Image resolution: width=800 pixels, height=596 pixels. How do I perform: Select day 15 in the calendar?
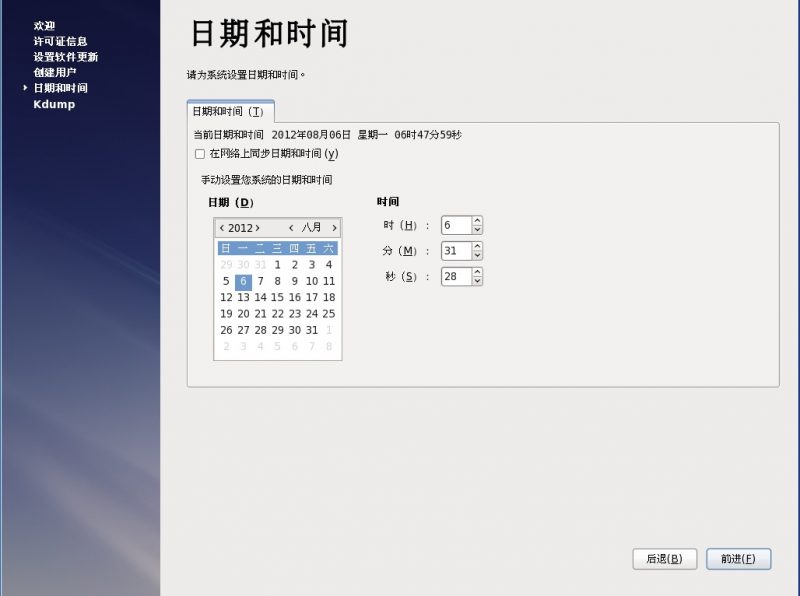[x=277, y=298]
